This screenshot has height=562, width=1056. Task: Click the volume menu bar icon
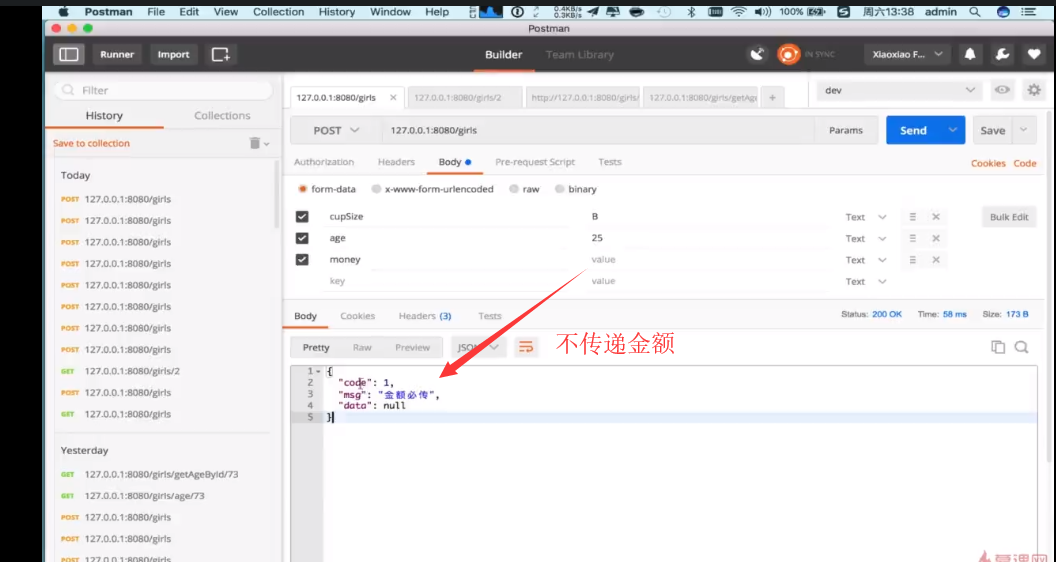(x=762, y=11)
